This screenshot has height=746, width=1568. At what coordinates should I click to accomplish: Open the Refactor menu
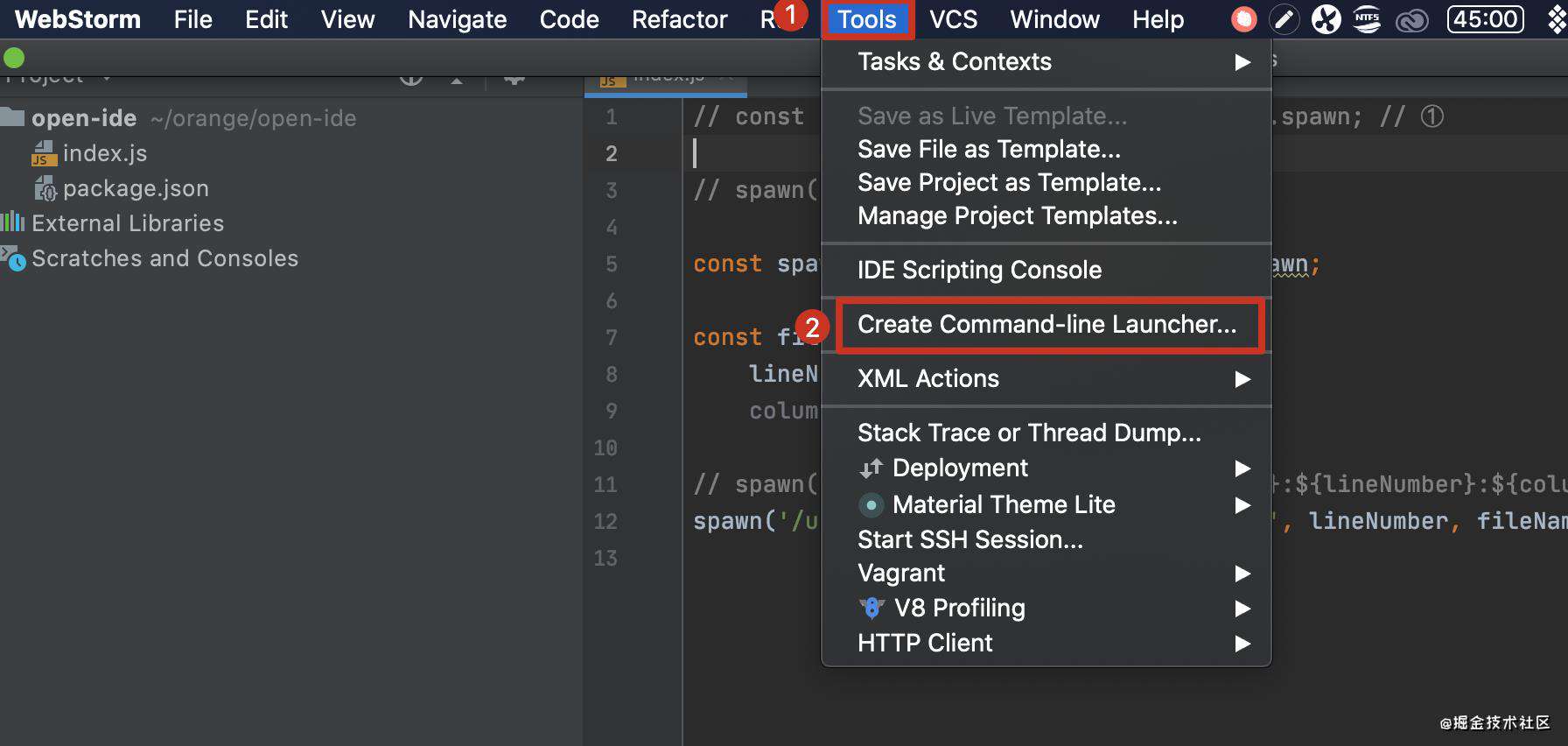(679, 19)
